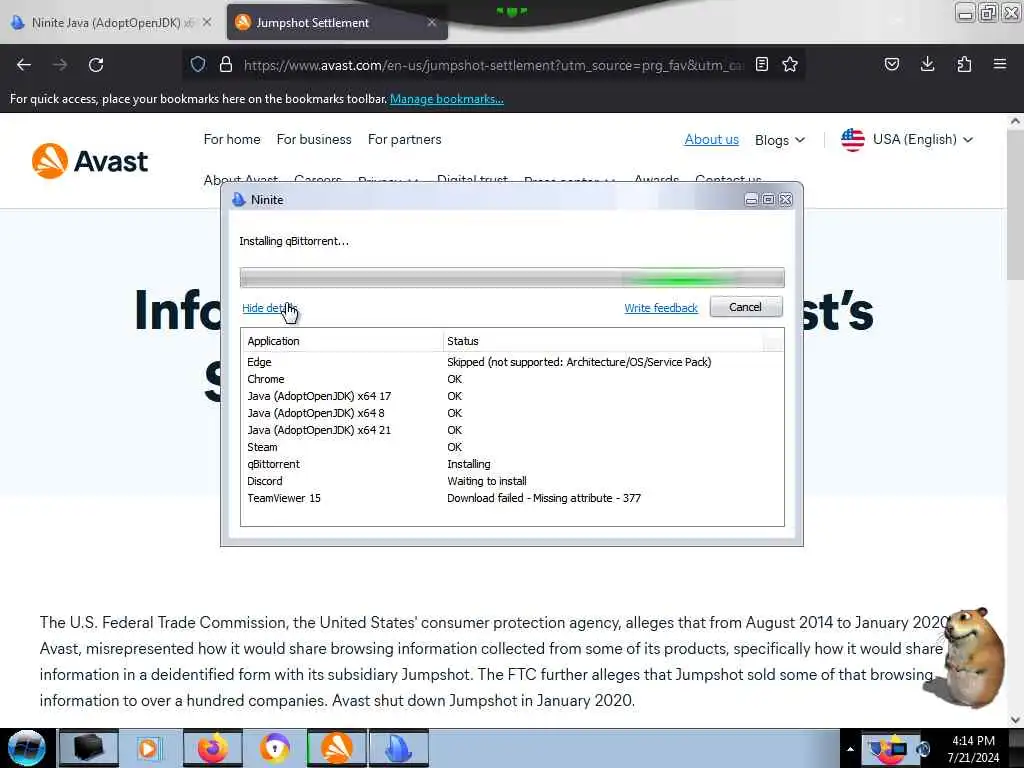Open the Firefox taskbar icon

[213, 748]
